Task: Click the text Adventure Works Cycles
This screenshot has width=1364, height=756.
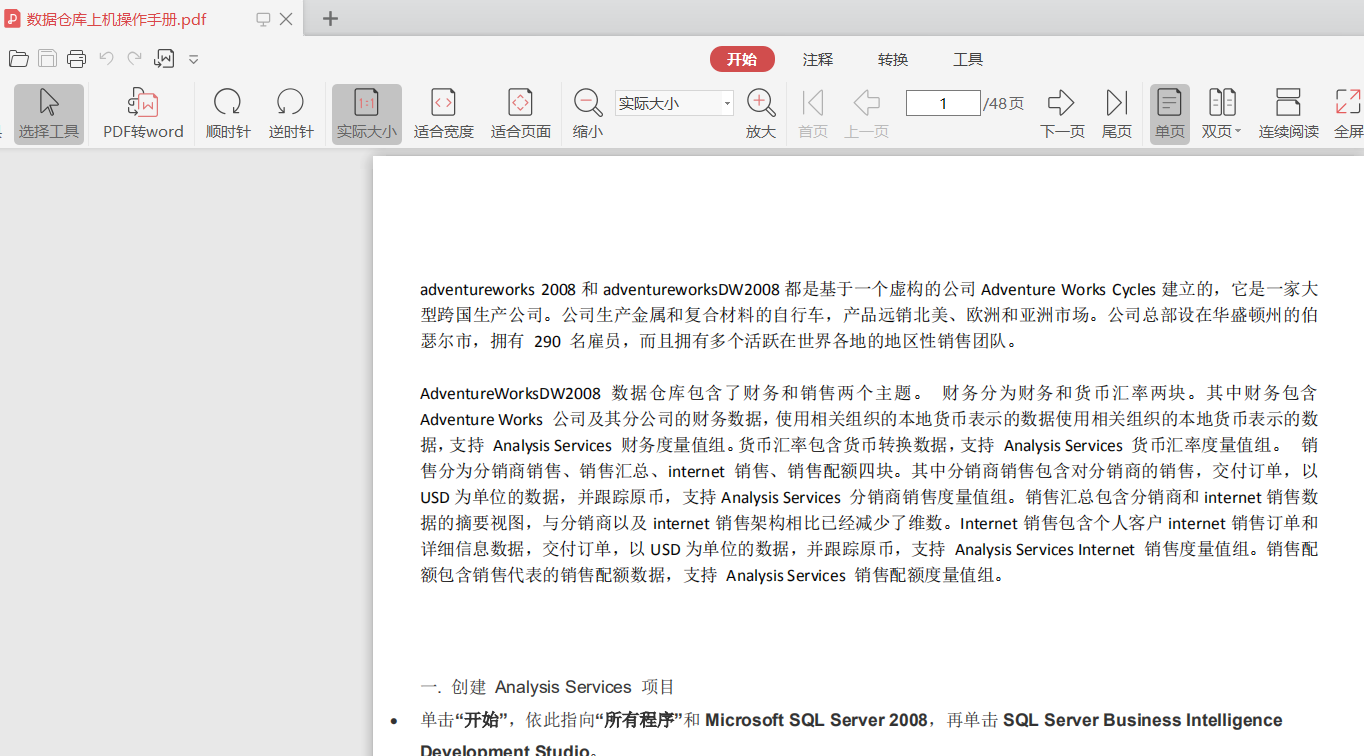Action: (x=1068, y=289)
